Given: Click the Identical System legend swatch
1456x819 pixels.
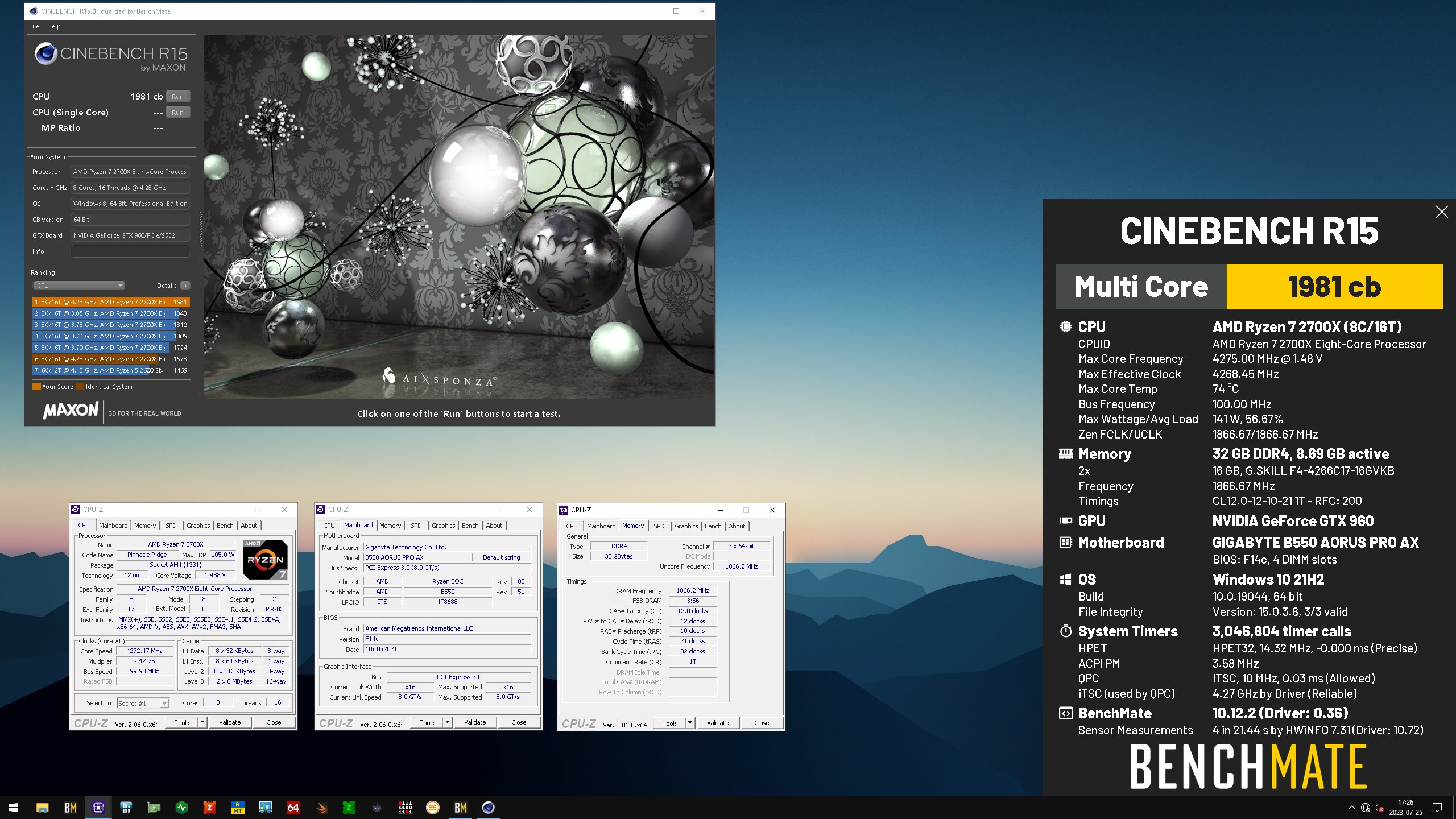Looking at the screenshot, I should (x=80, y=387).
